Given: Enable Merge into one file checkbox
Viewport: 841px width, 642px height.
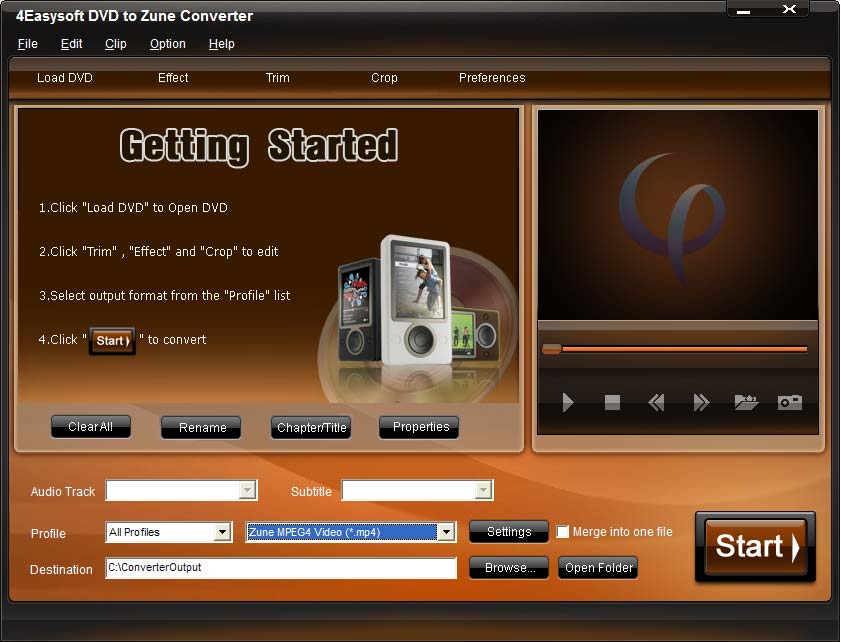Looking at the screenshot, I should click(x=563, y=532).
